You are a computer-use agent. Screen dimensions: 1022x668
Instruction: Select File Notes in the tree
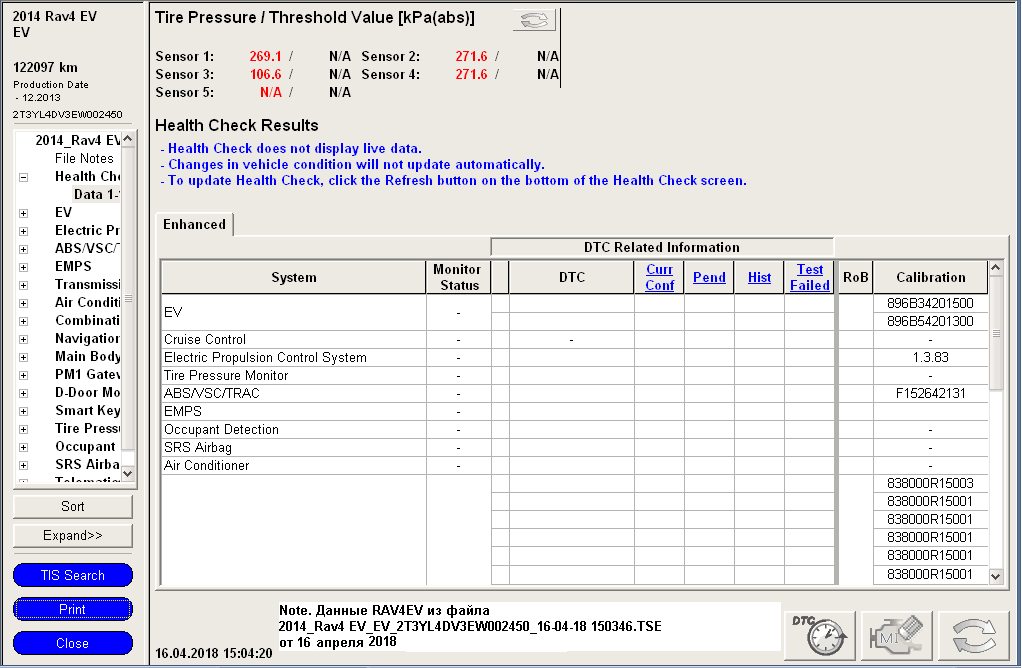pyautogui.click(x=84, y=159)
